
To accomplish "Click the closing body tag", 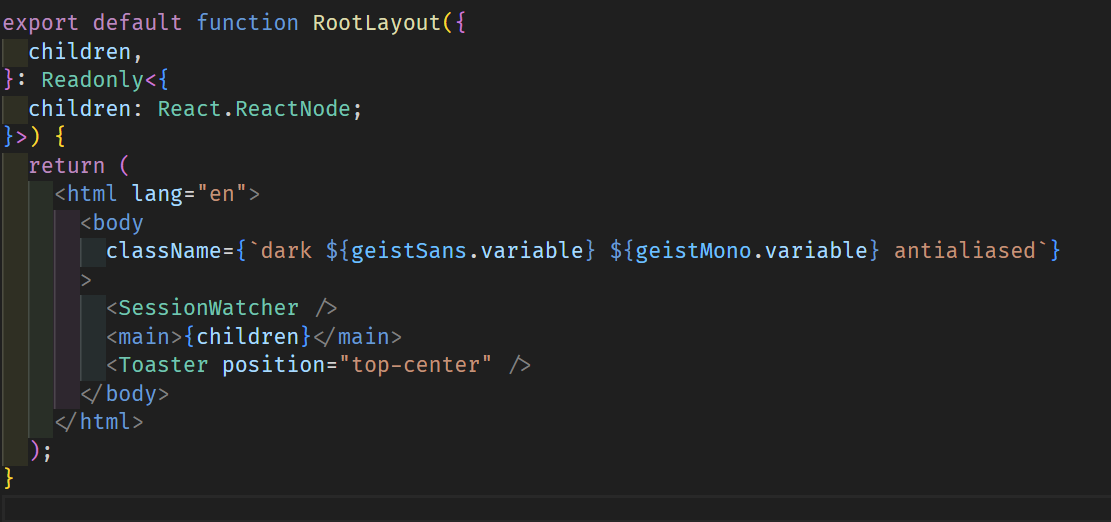I will coord(125,394).
